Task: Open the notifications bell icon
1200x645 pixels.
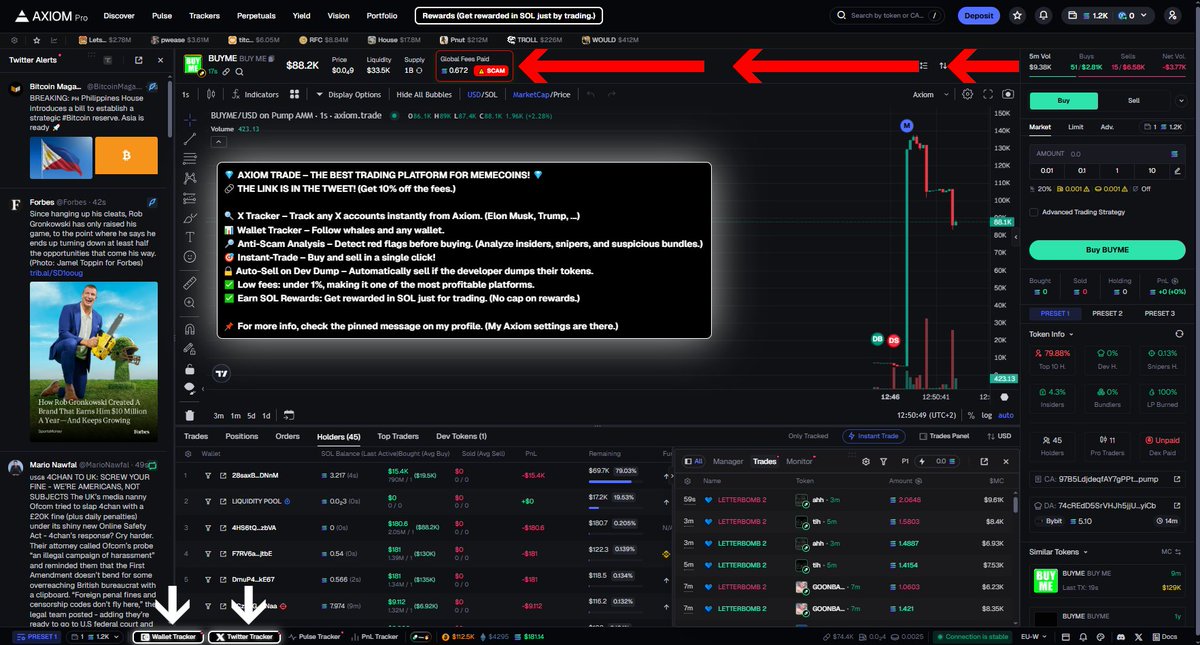Action: click(x=1044, y=16)
